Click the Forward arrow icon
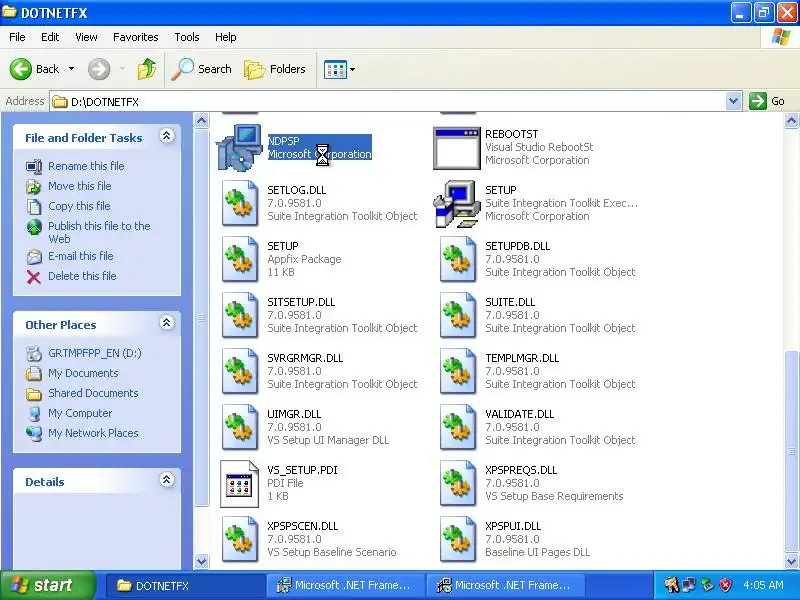The image size is (800, 600). coord(99,69)
